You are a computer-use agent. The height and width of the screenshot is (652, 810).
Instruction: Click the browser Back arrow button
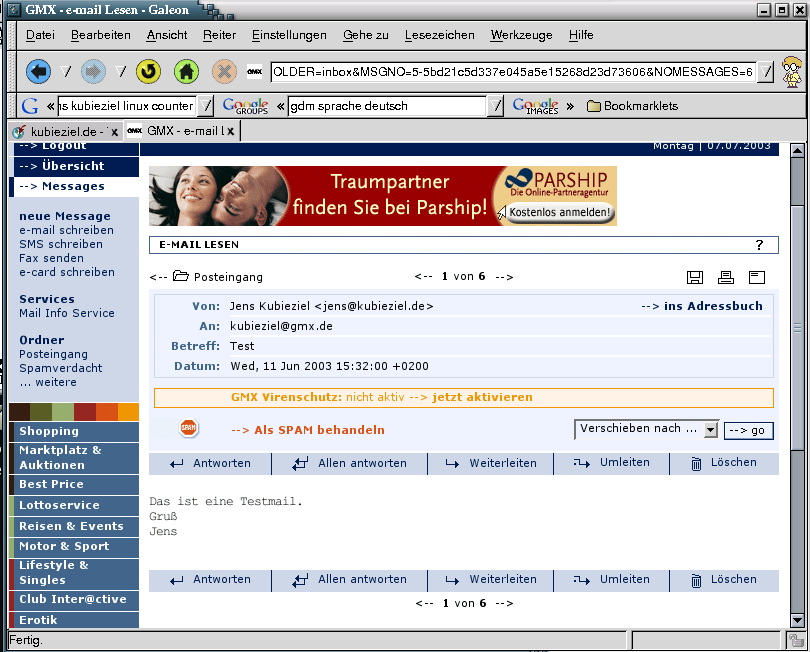click(38, 72)
